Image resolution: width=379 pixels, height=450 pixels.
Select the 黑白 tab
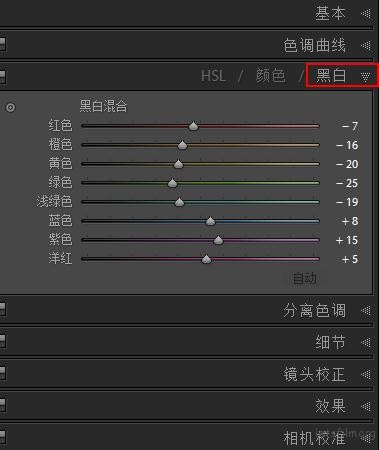pyautogui.click(x=331, y=75)
